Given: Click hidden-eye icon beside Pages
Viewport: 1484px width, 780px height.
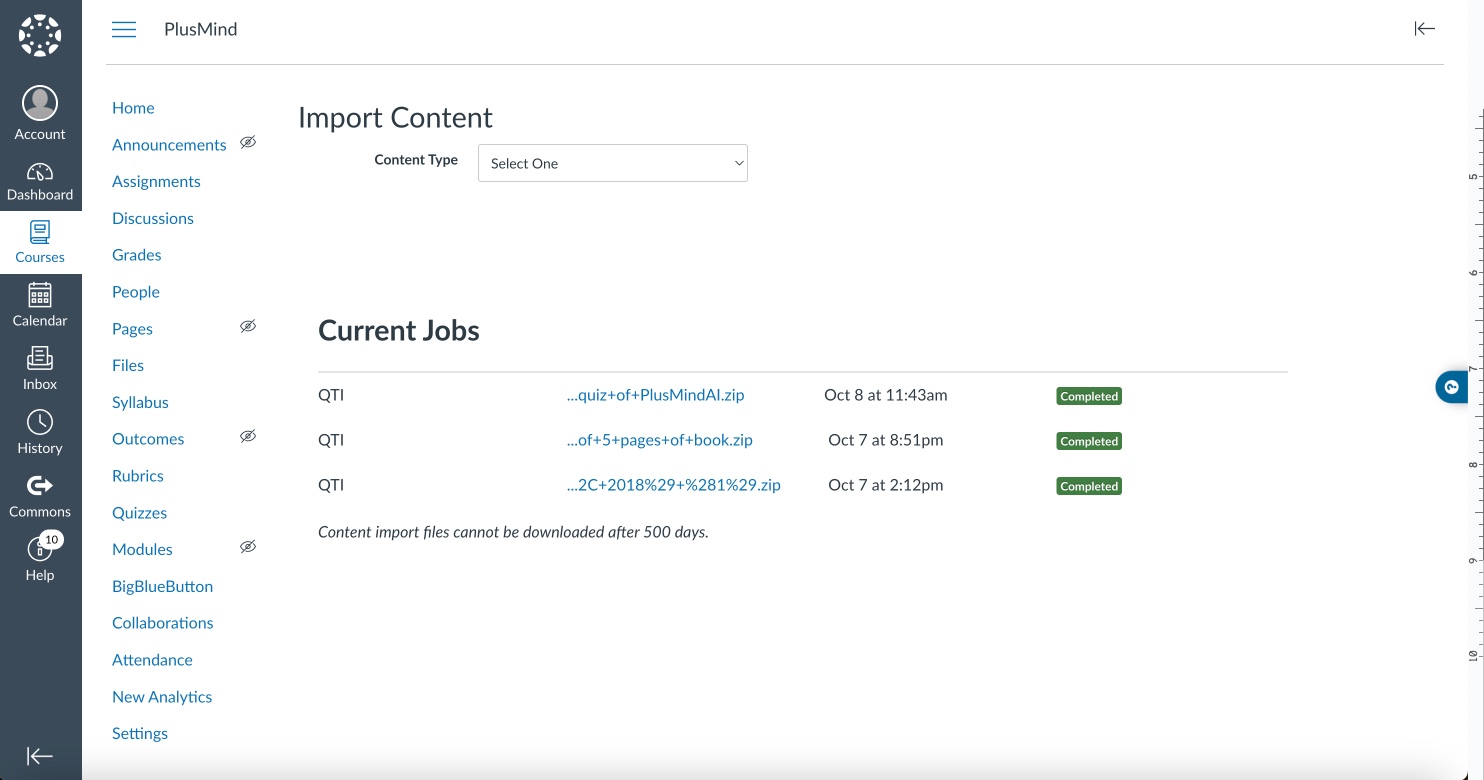Looking at the screenshot, I should [x=248, y=327].
